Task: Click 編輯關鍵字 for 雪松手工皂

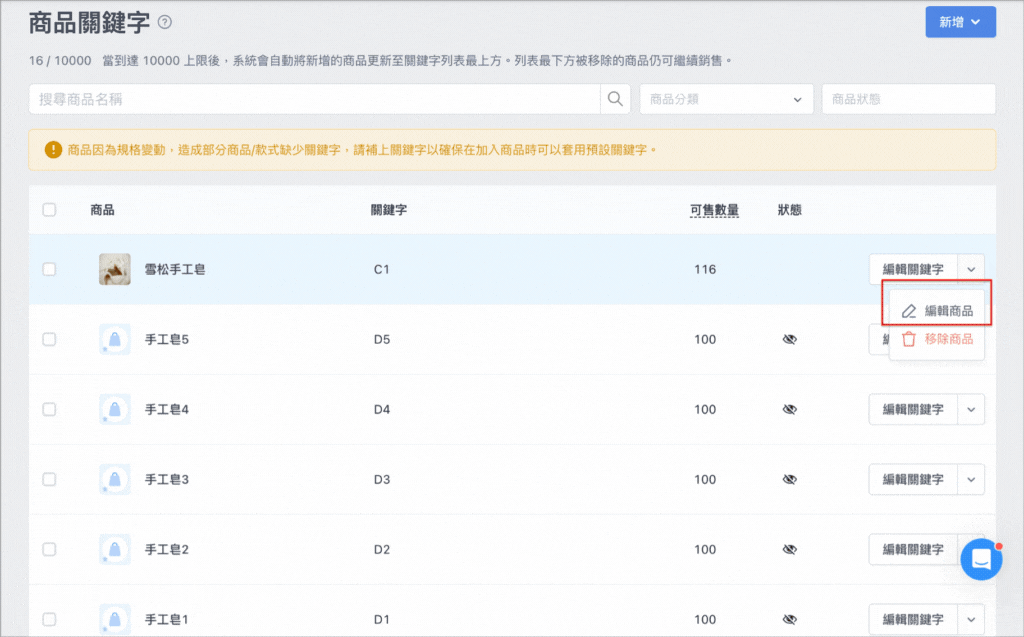Action: [x=913, y=269]
